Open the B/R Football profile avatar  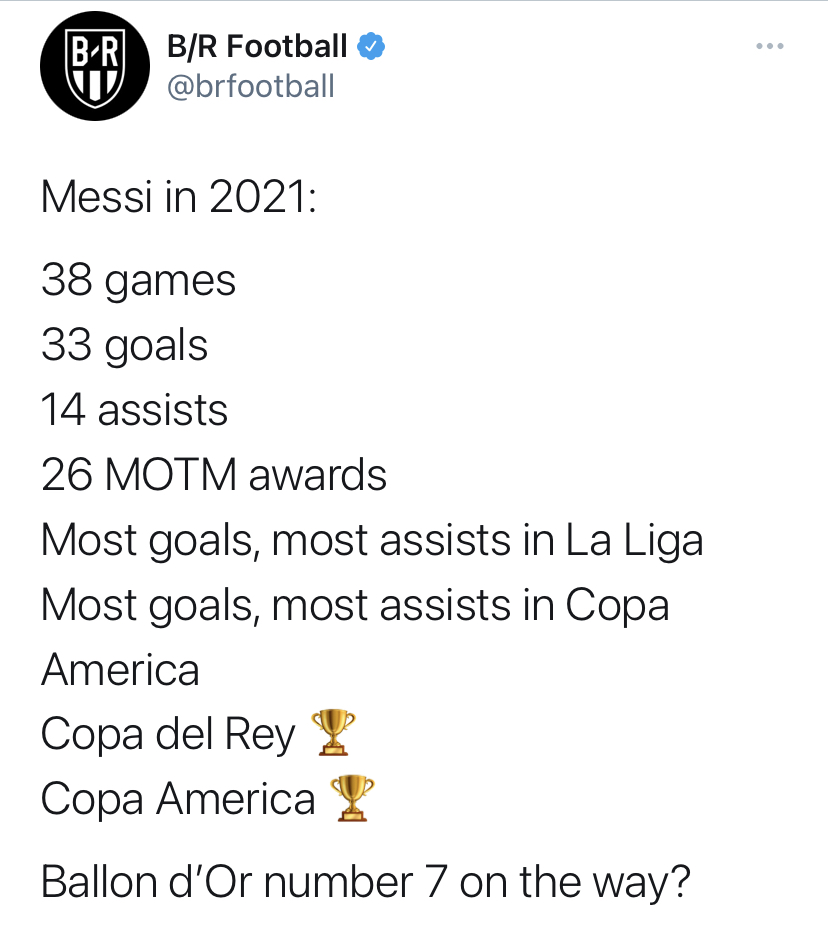click(88, 71)
